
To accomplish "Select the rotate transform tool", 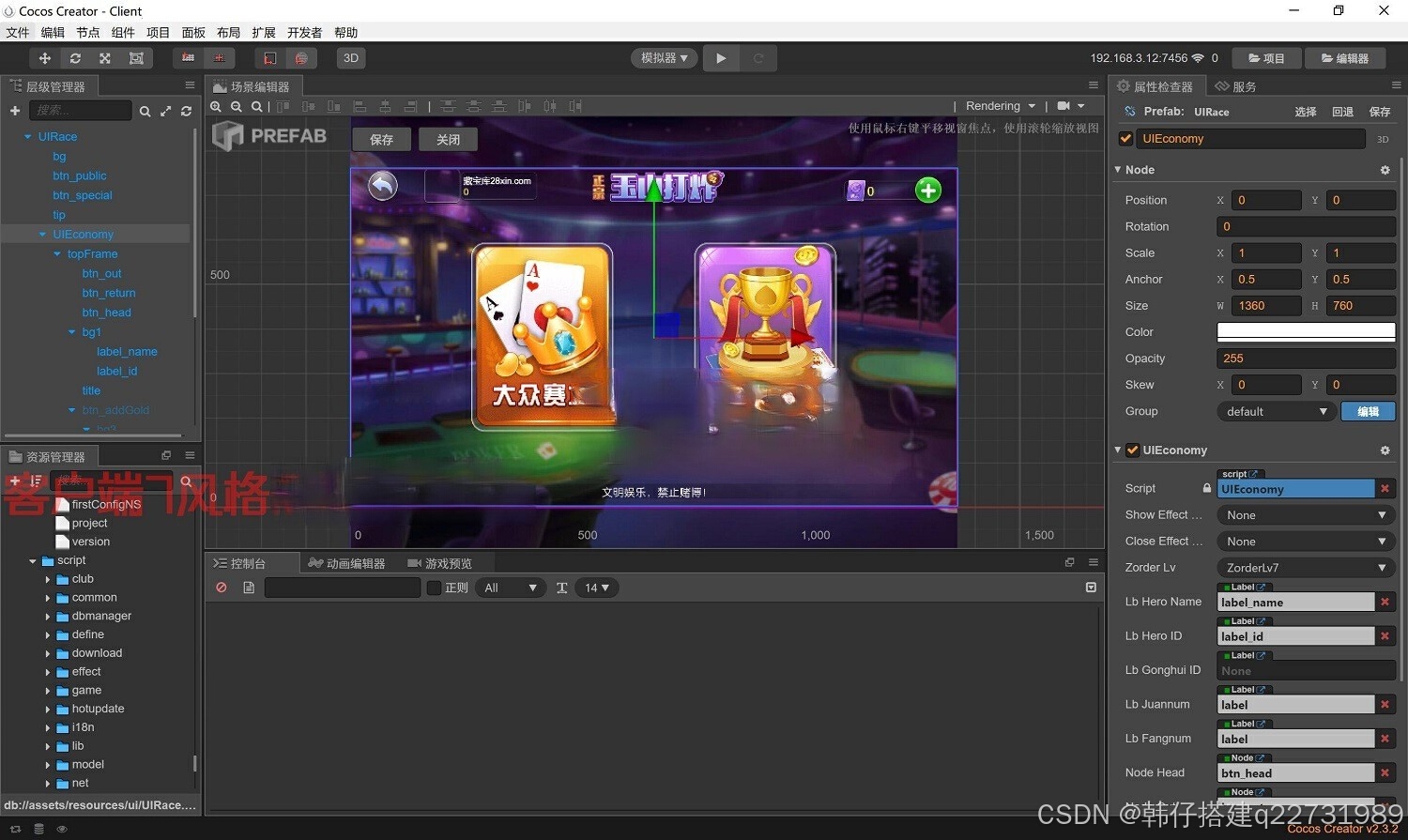I will [75, 58].
